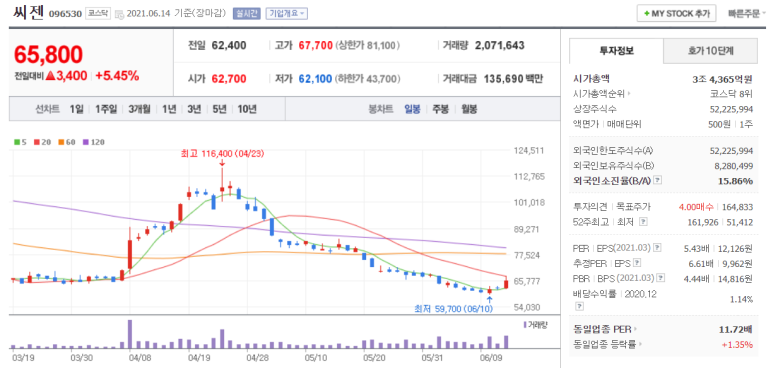Click the stock name 씨젠

point(29,13)
